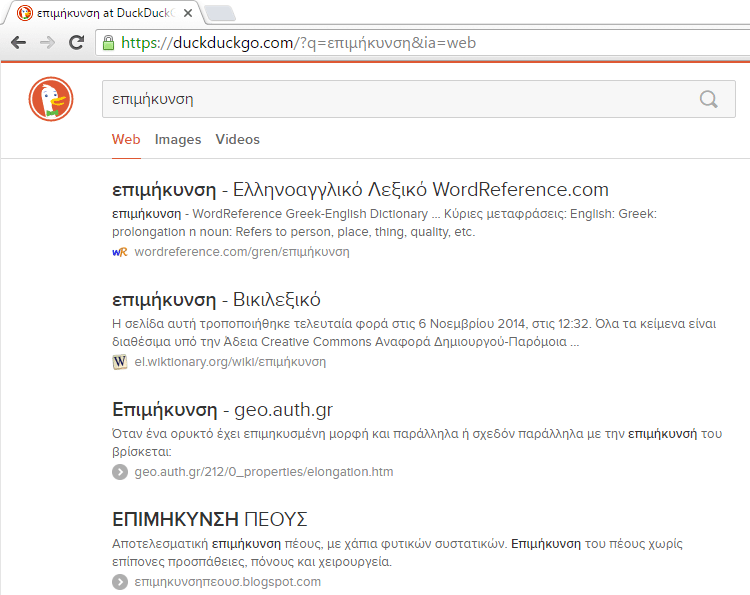The image size is (750, 595).
Task: Open the ΕΠΙΜΗΚΥΝΣΗ ΠΕΟΥΣ result title
Action: coord(210,519)
